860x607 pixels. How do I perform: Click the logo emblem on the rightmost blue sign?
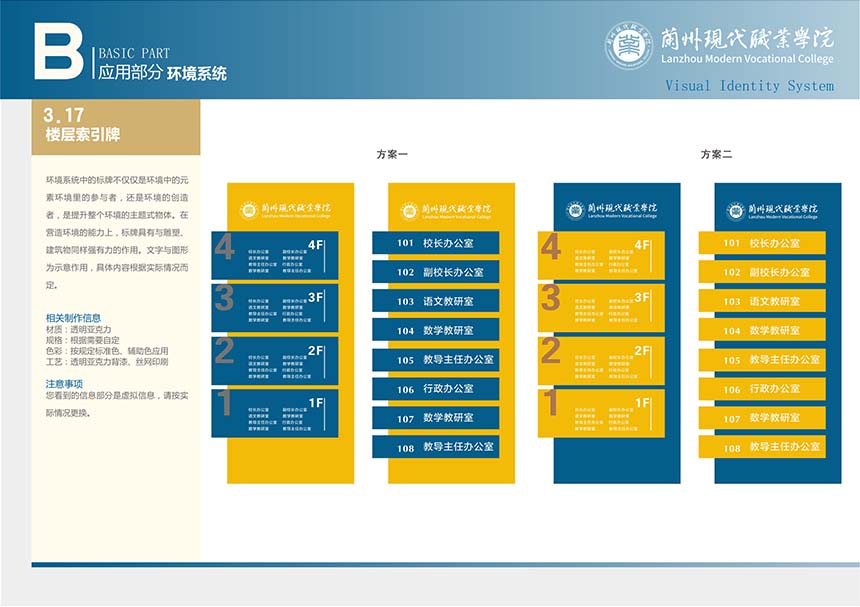click(736, 211)
